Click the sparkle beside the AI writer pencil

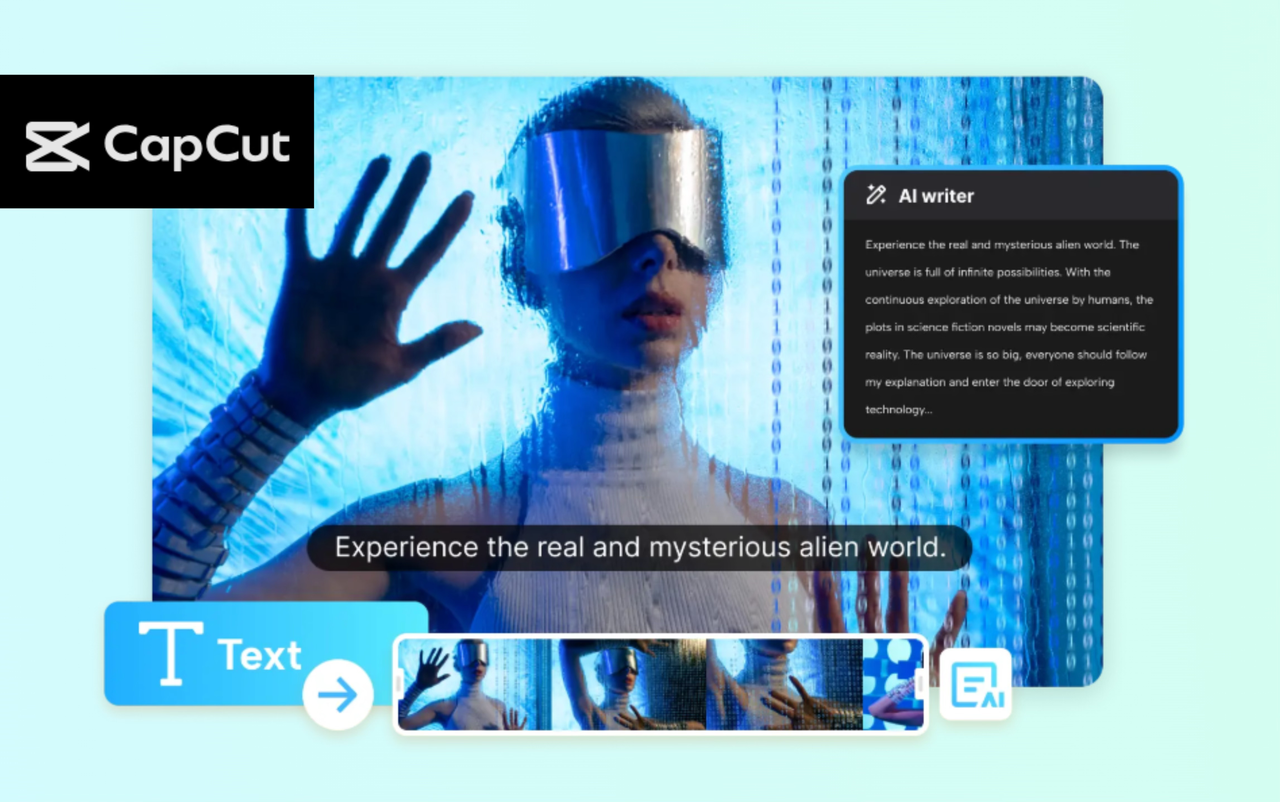[870, 186]
